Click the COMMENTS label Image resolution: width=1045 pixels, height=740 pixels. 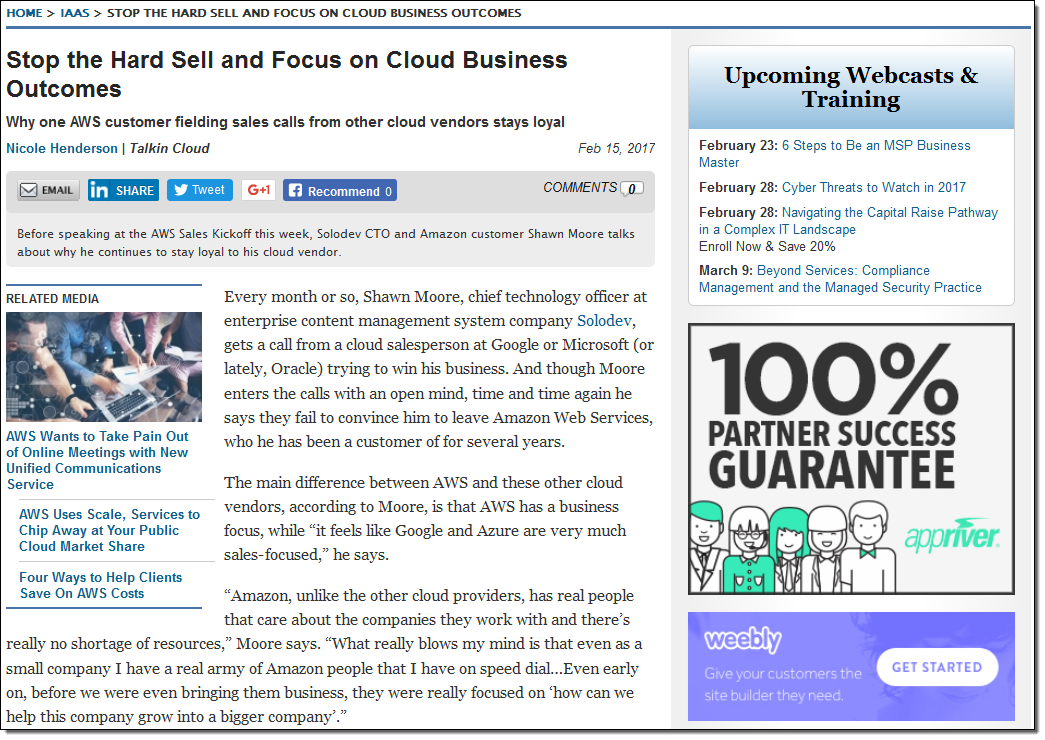[580, 187]
